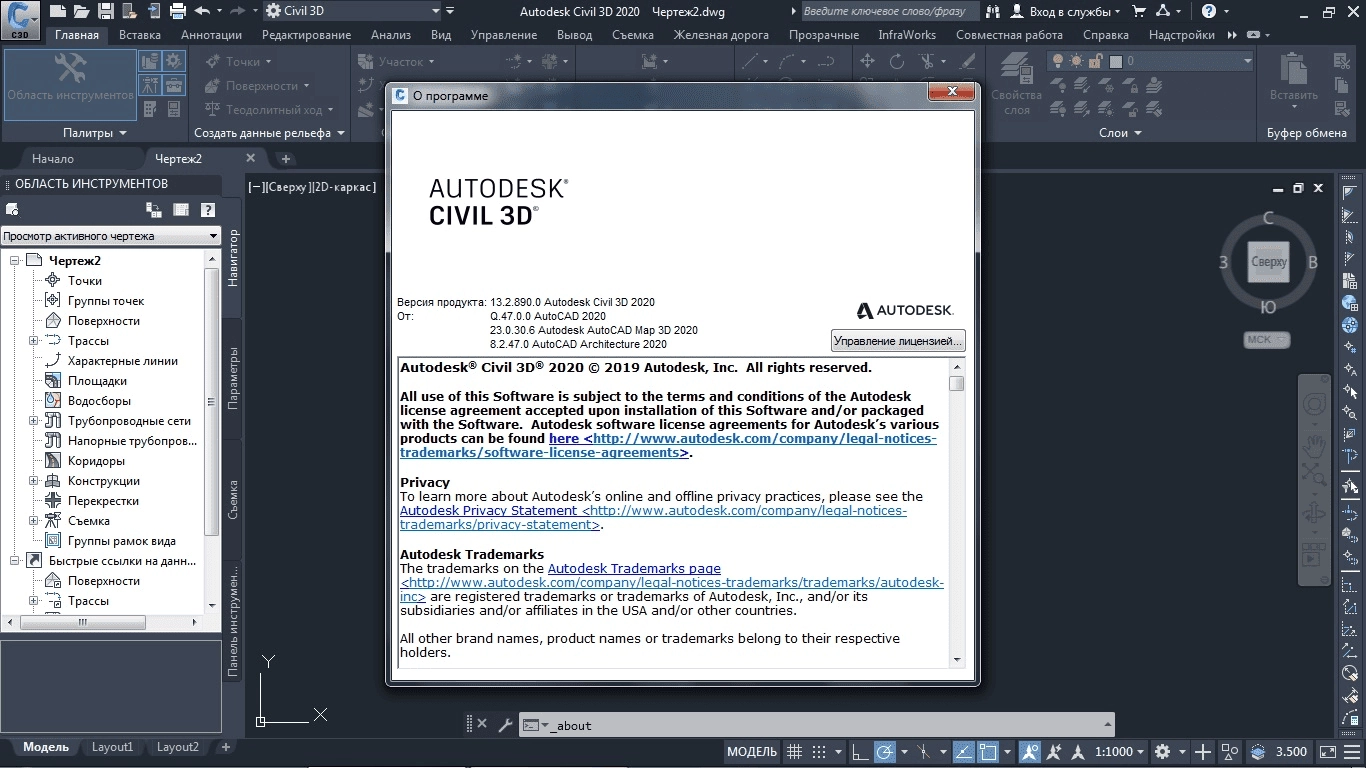Expand the Трассы node under Чертеж2
Screen dimensions: 1366x768
pos(34,341)
